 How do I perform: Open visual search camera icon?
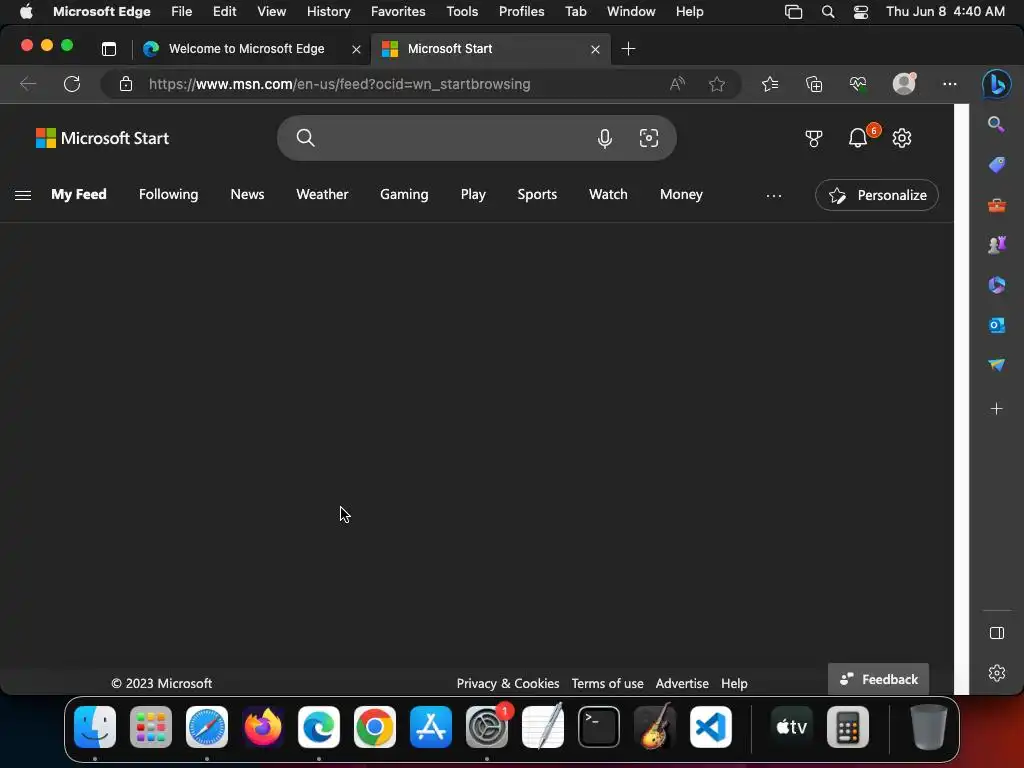[648, 138]
